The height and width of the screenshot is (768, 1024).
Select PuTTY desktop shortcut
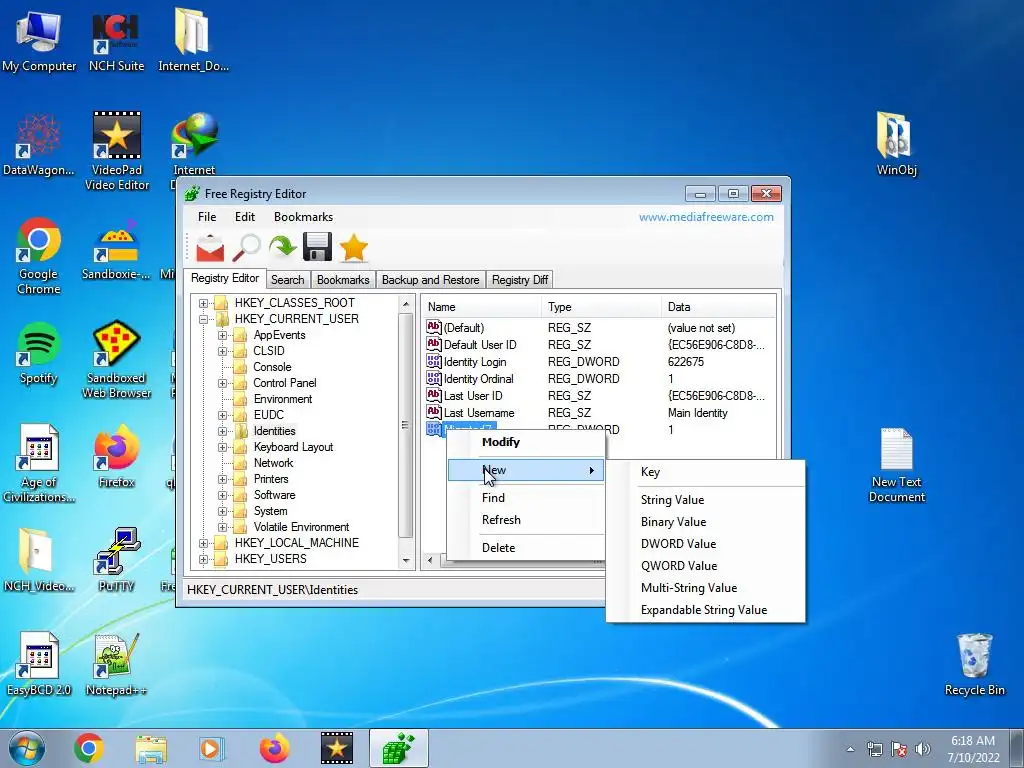(116, 560)
